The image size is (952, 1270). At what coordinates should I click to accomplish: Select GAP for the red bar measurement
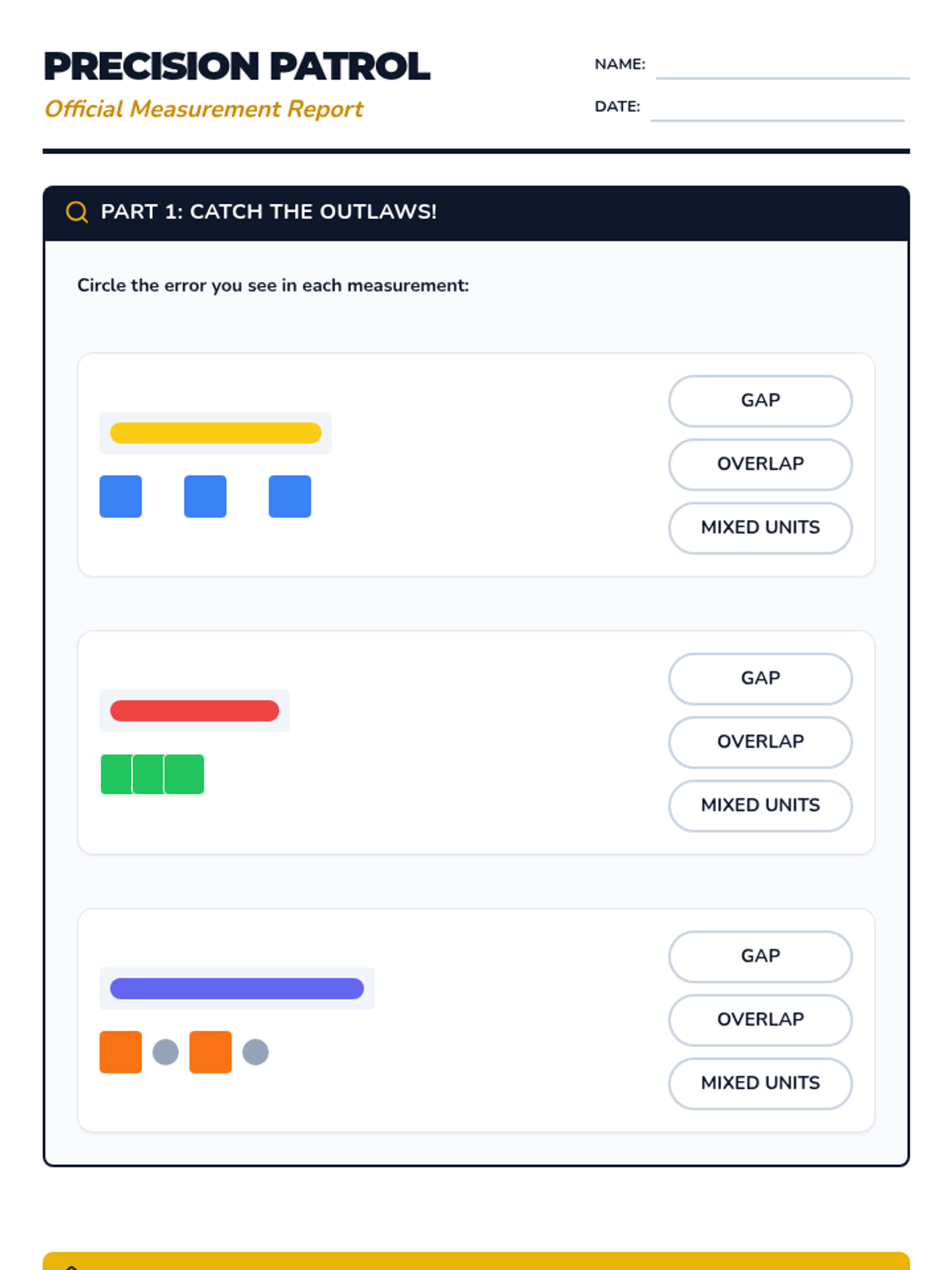tap(760, 679)
